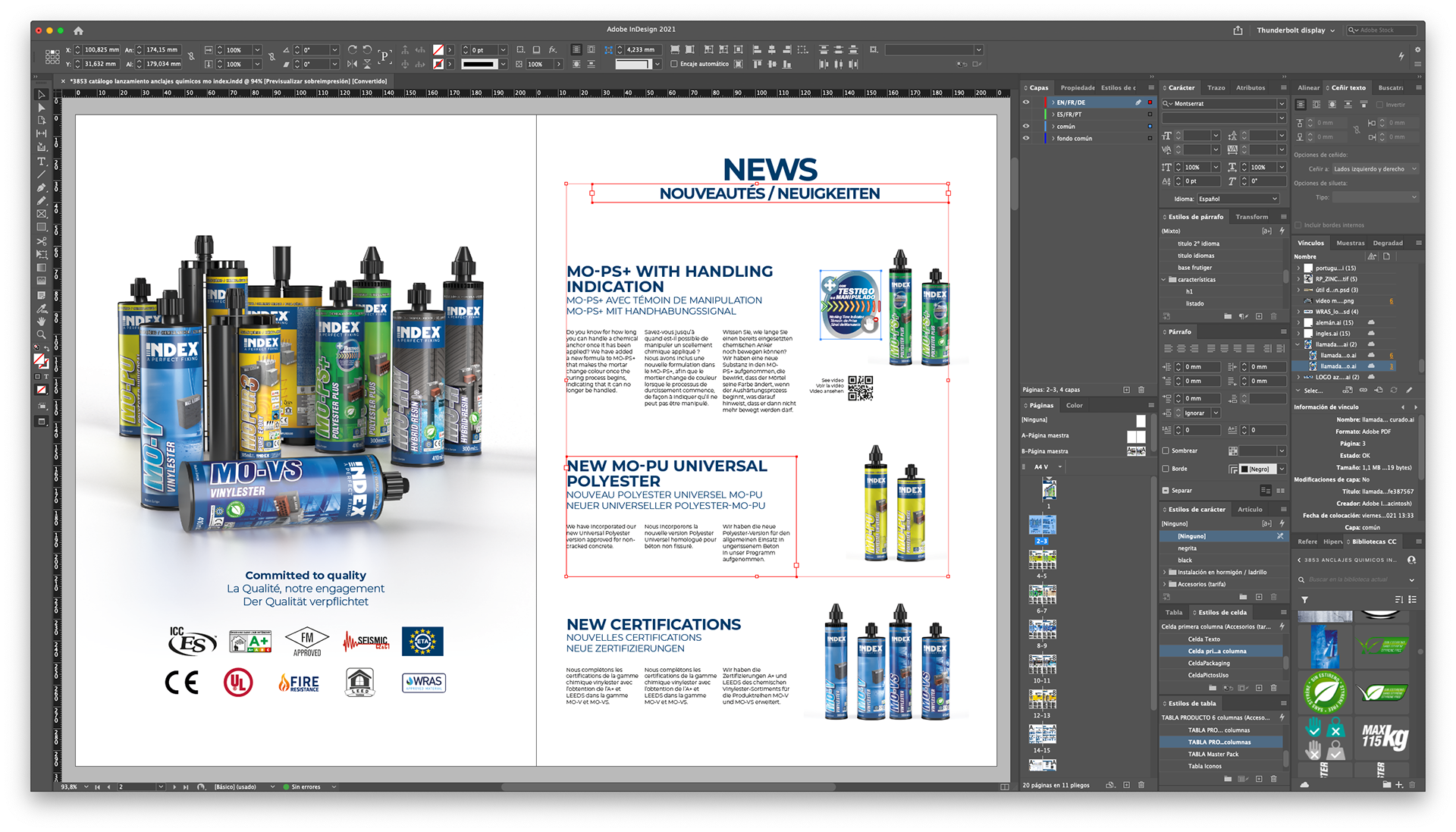
Task: Toggle visibility of the EN/FR/DE layer
Action: point(1026,102)
